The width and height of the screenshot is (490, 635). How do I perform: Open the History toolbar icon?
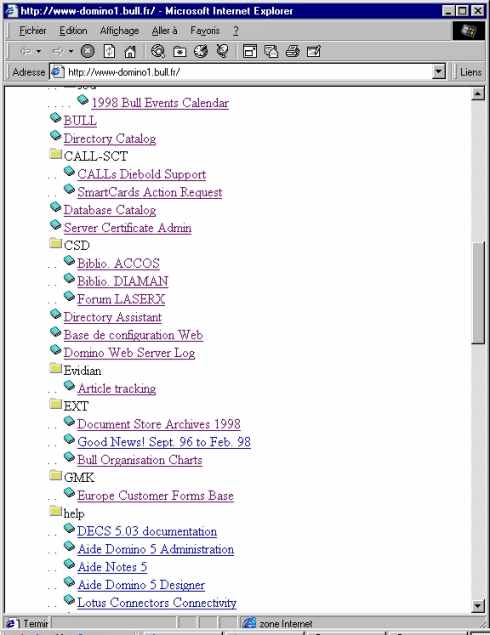201,51
